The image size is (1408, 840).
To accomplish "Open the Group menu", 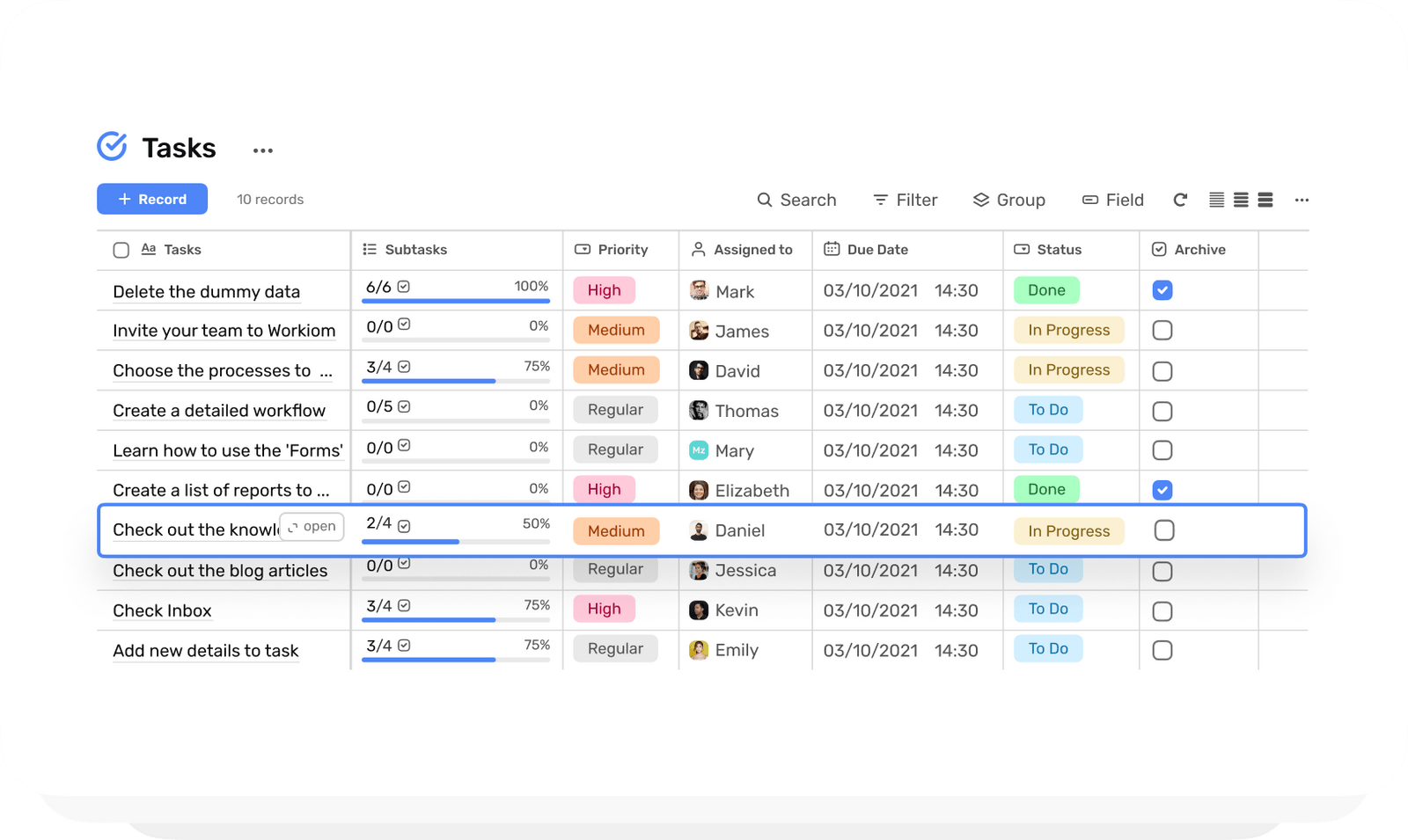I will click(1008, 200).
